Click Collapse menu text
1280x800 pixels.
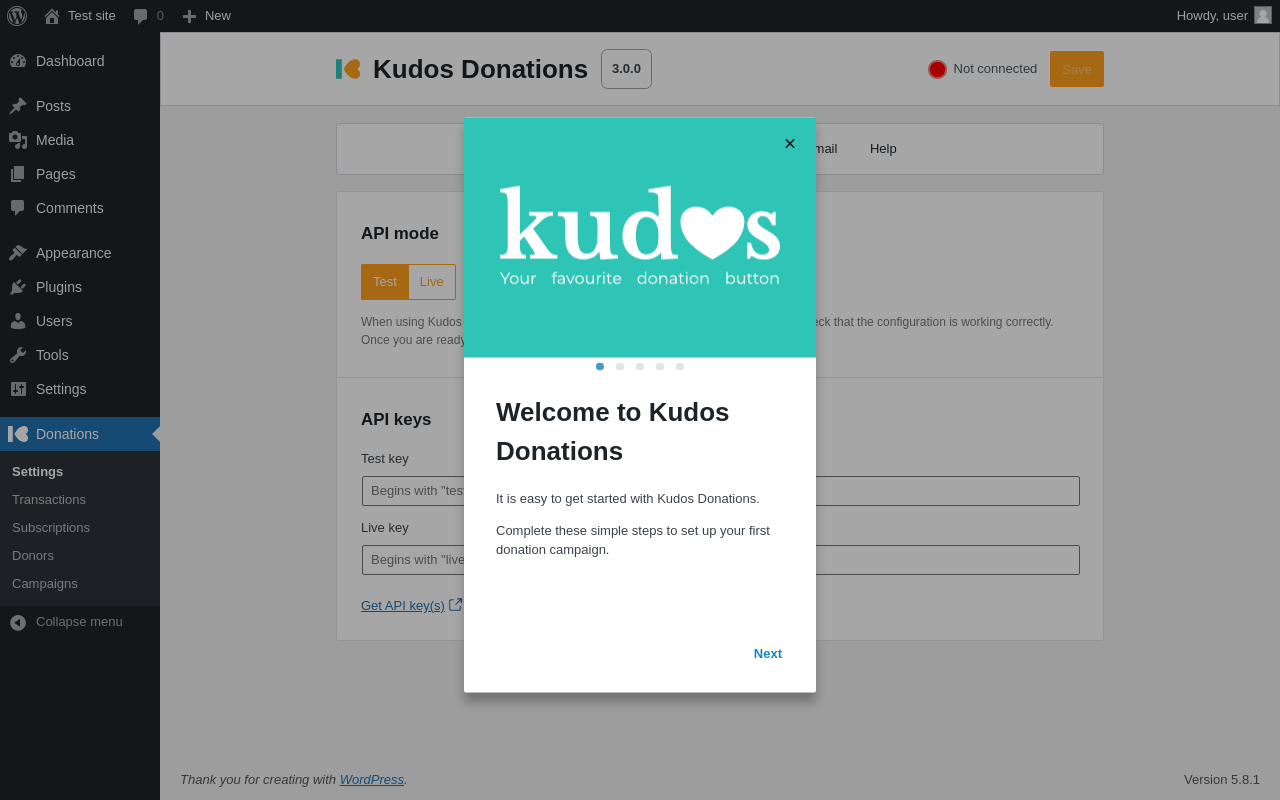(79, 622)
